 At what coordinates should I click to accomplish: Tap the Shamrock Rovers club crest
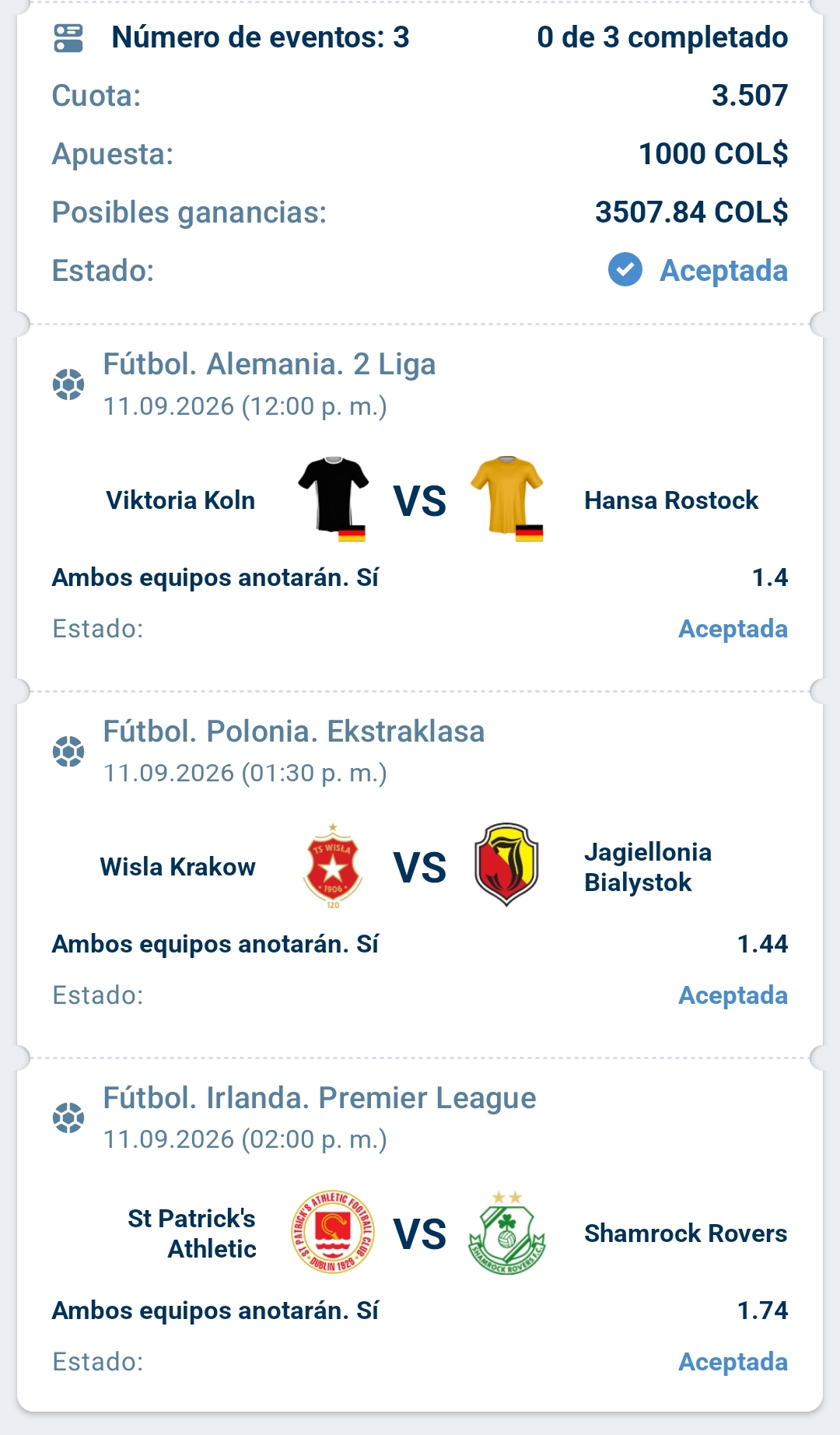(507, 1233)
